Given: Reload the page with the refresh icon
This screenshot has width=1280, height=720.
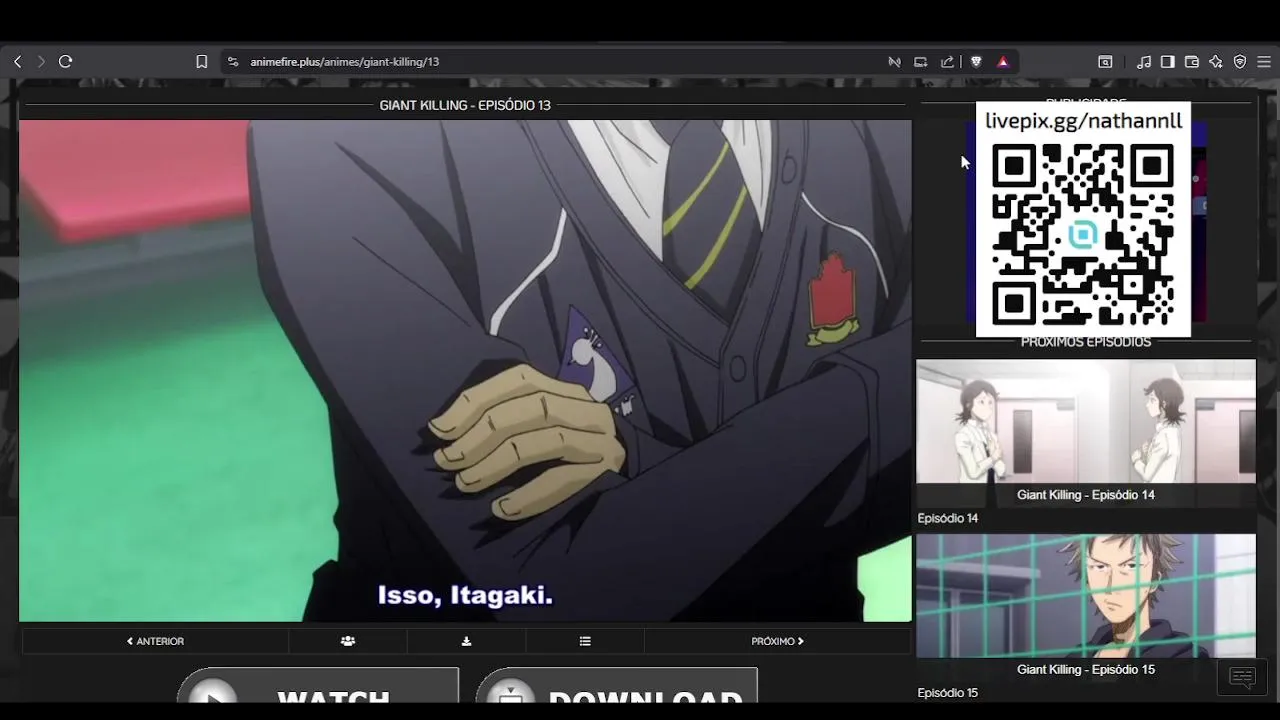Looking at the screenshot, I should (x=66, y=62).
